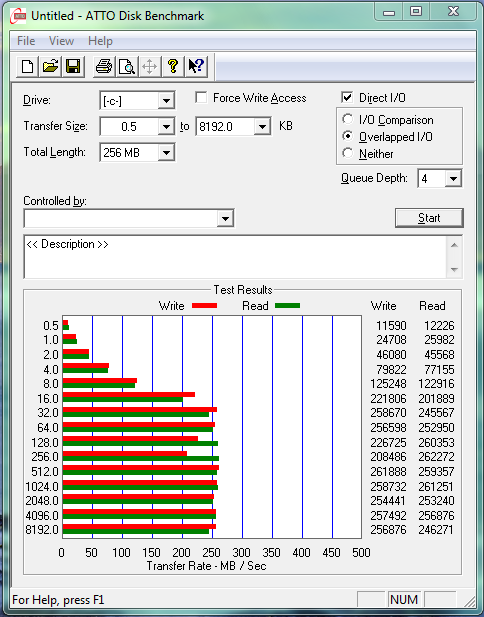
Task: Uncheck the Direct I/O checkbox
Action: pyautogui.click(x=347, y=97)
